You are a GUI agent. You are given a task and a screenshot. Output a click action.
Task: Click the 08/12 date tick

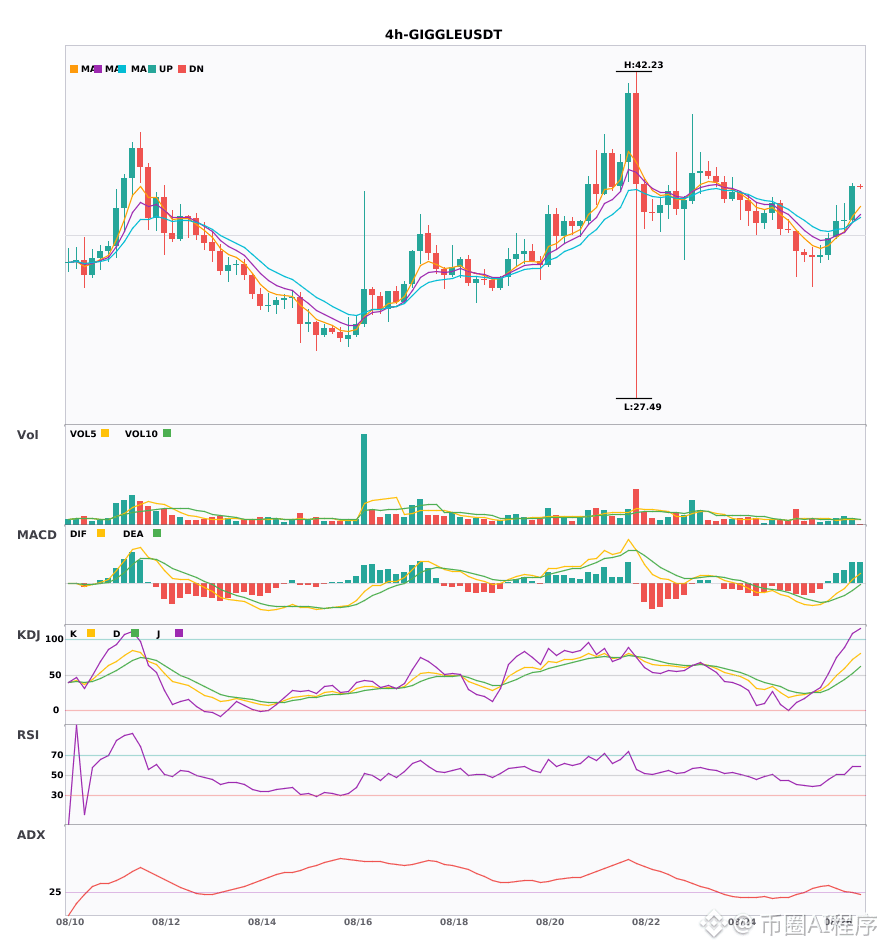[166, 922]
